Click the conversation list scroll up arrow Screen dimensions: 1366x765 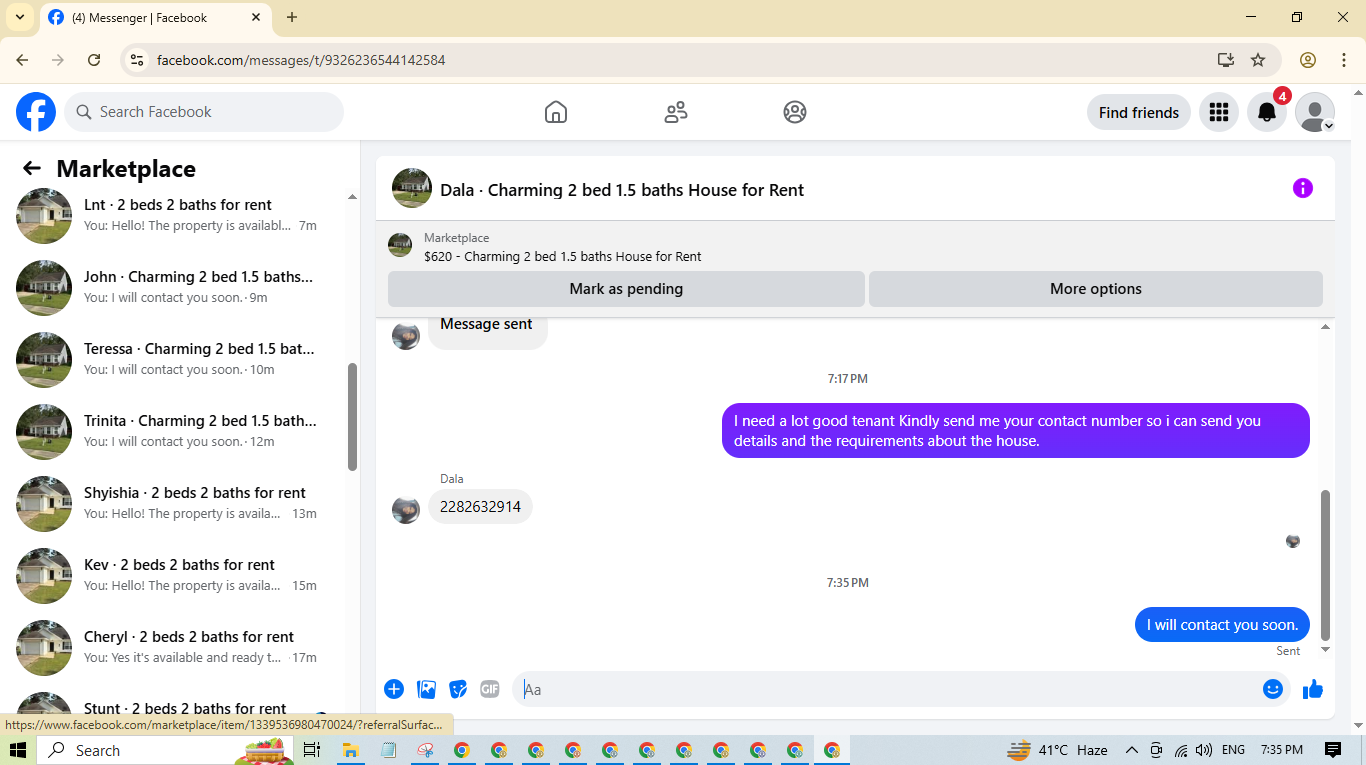(x=352, y=197)
